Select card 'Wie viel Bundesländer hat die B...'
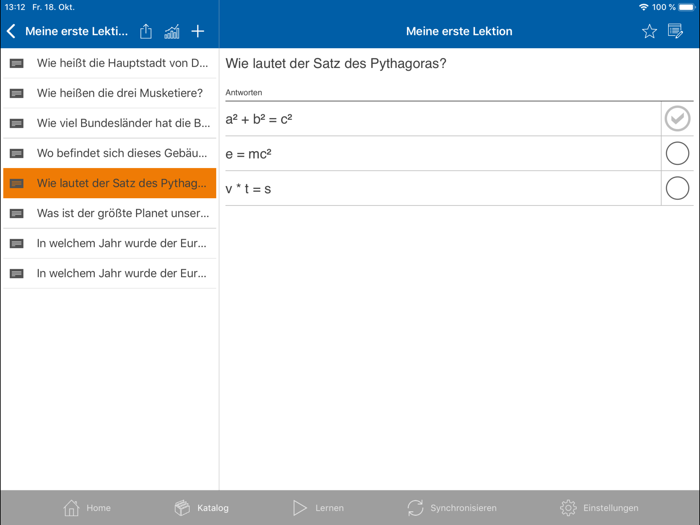Viewport: 700px width, 525px height. pos(110,123)
